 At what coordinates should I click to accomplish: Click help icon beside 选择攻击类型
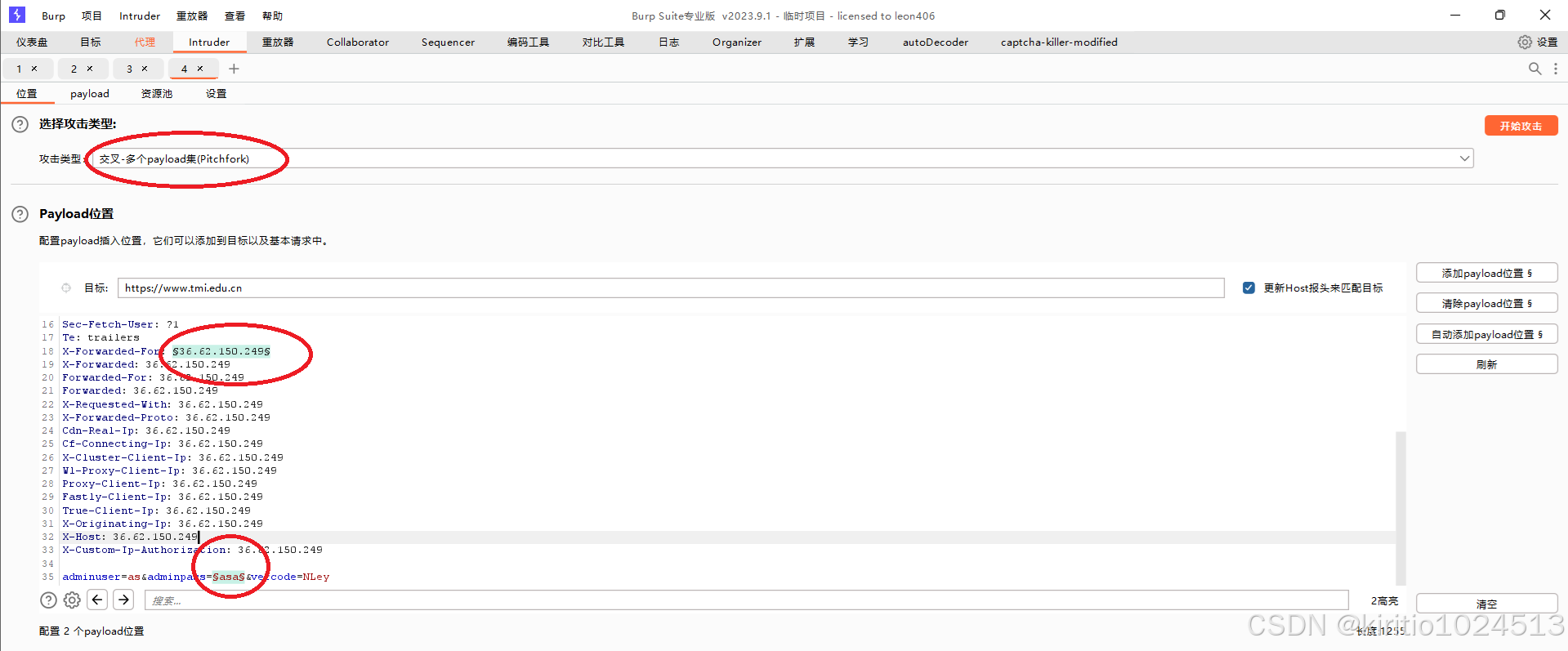click(x=20, y=124)
